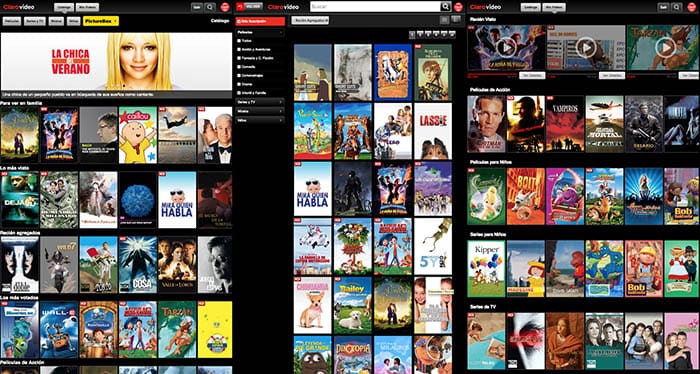
Task: Open Mis Videos tab in right panel header
Action: [554, 7]
